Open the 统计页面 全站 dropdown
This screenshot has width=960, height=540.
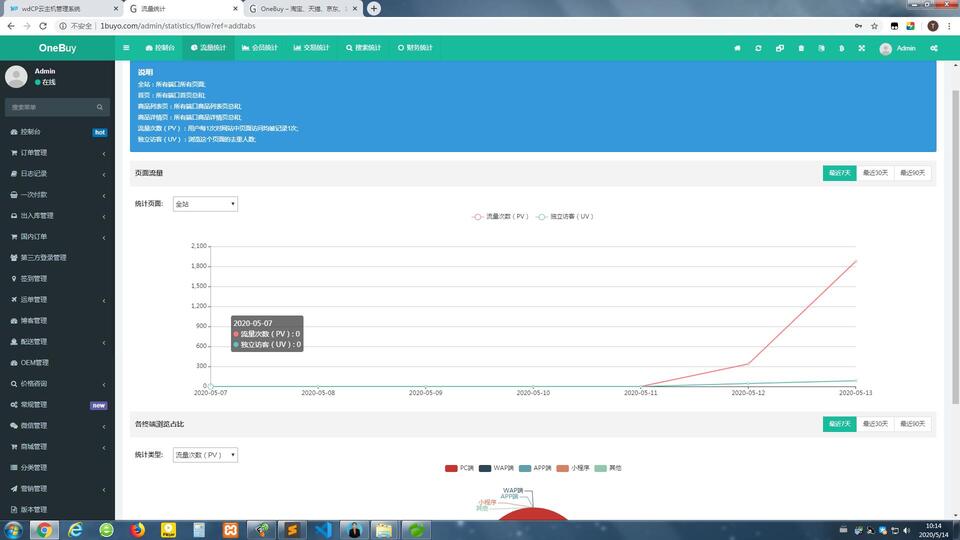pos(205,204)
